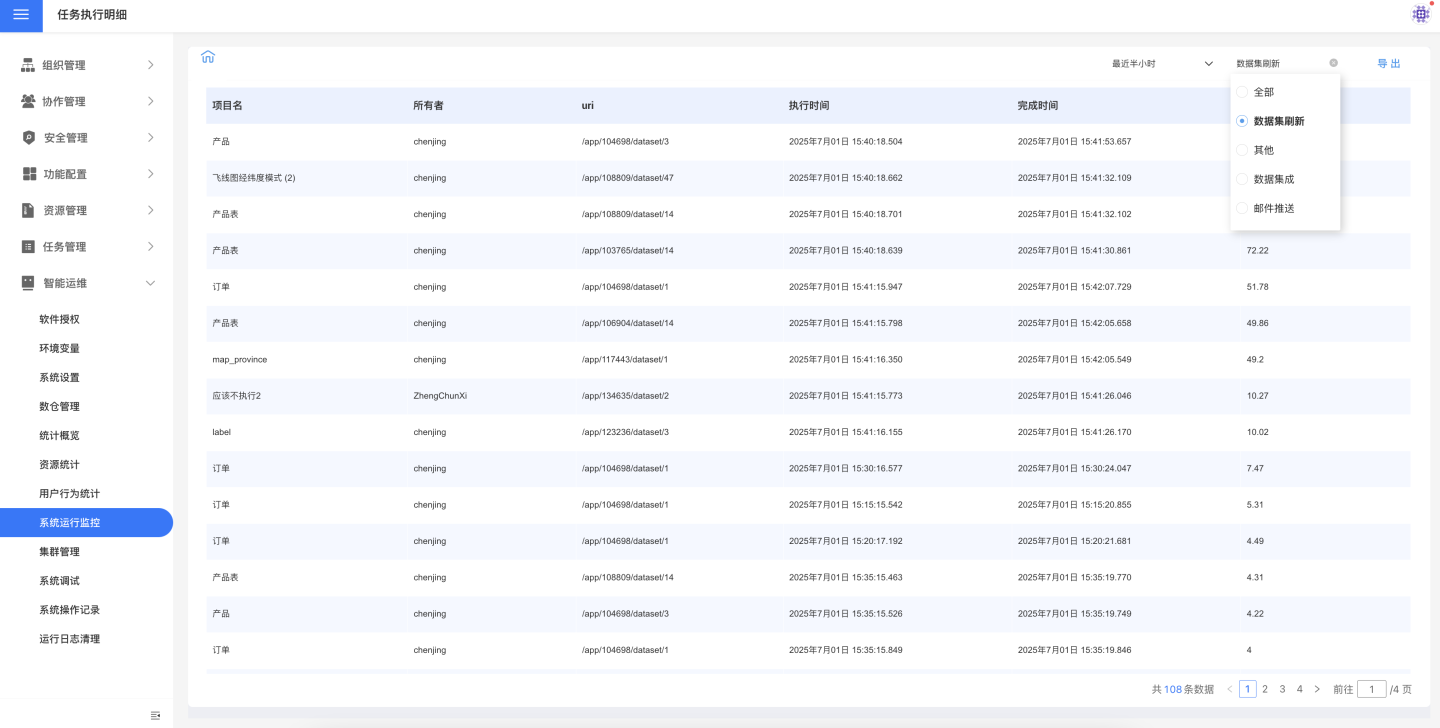Choose the 邮件推送 radio option

1242,208
